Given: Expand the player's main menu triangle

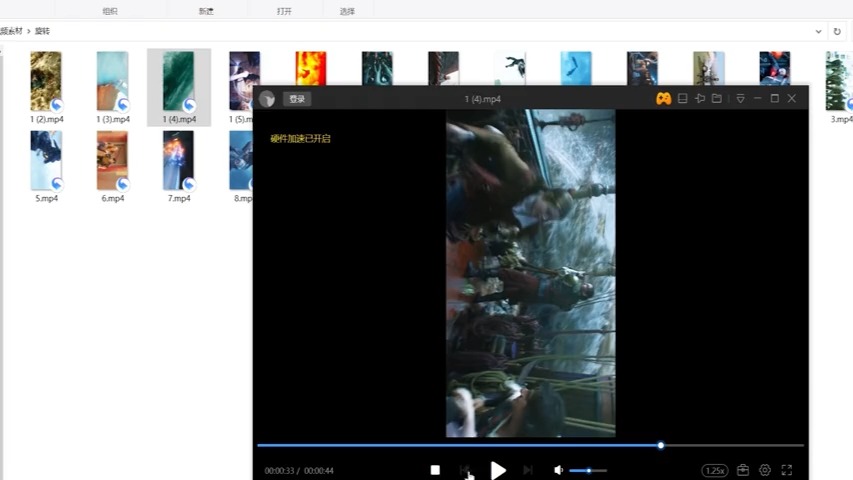Looking at the screenshot, I should (x=740, y=99).
